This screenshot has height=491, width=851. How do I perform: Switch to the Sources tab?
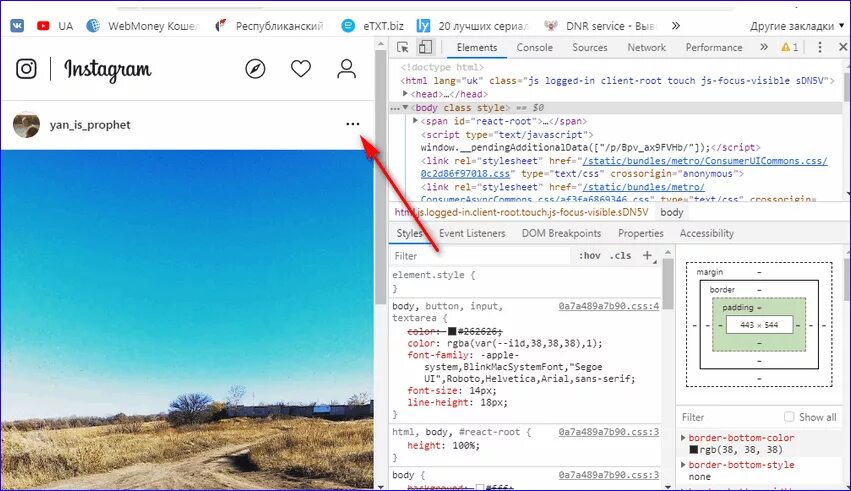point(589,48)
